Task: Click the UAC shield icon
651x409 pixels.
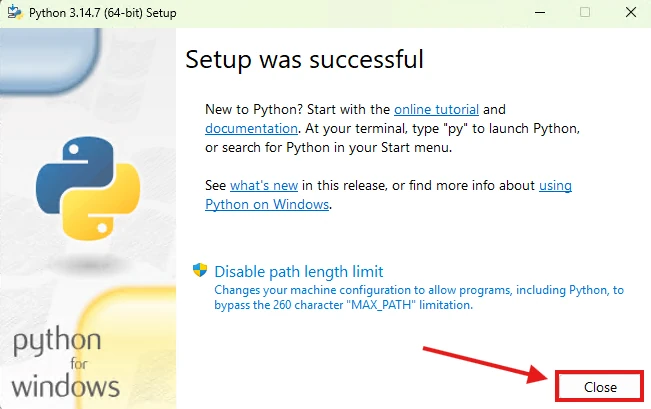Action: click(x=200, y=270)
